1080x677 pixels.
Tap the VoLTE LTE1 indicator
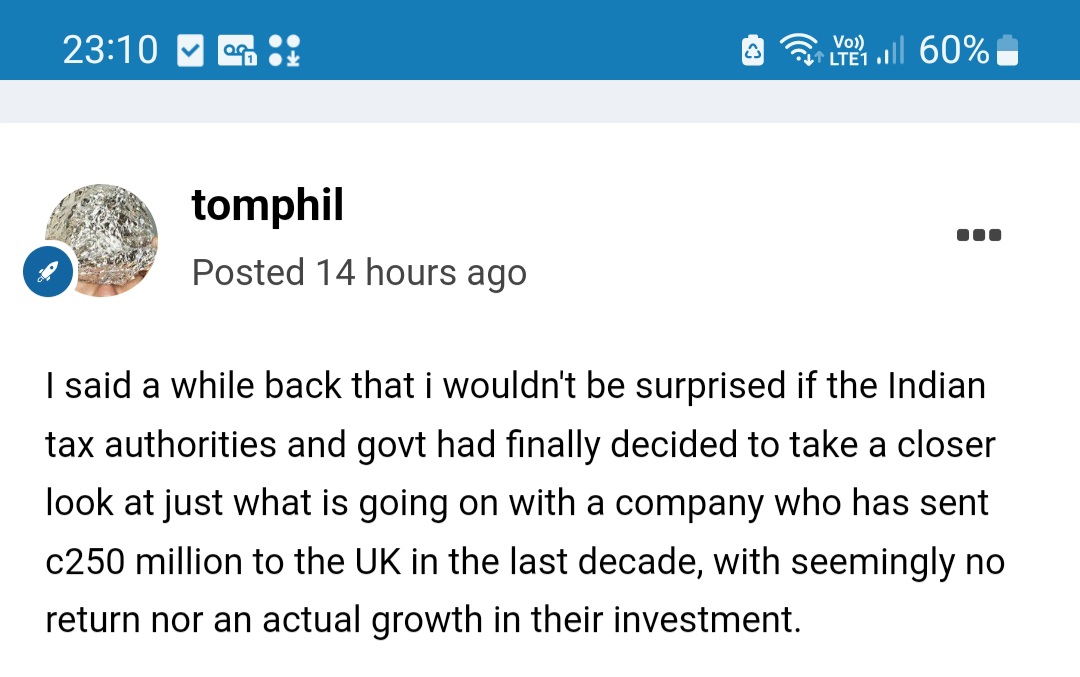pos(849,51)
